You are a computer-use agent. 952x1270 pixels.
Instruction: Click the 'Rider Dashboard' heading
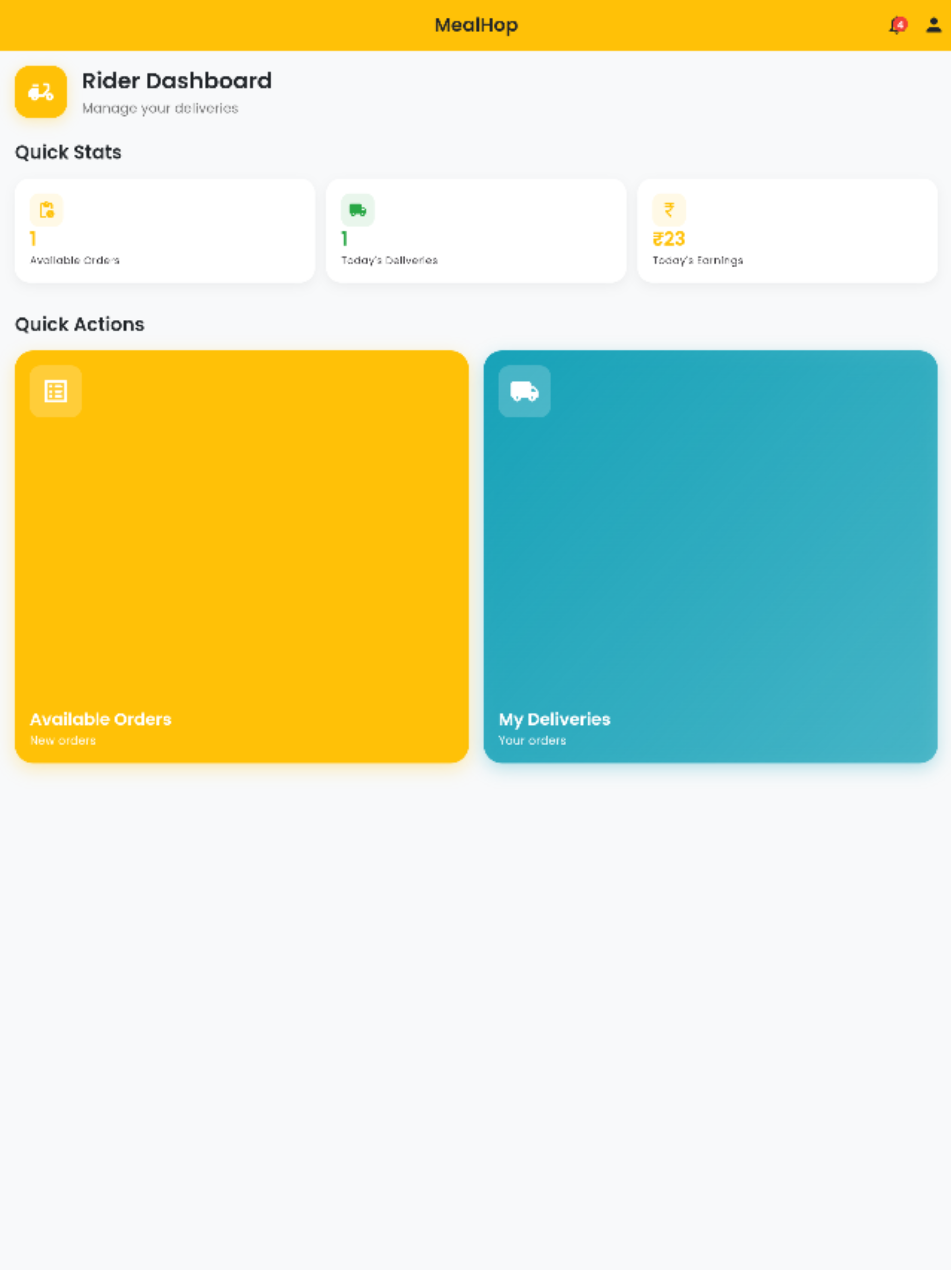(x=177, y=81)
